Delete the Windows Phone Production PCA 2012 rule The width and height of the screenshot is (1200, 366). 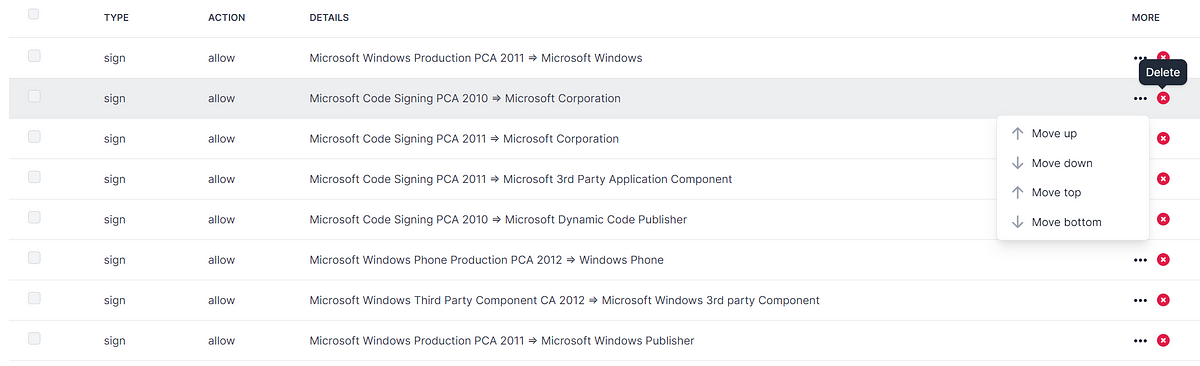(1163, 260)
